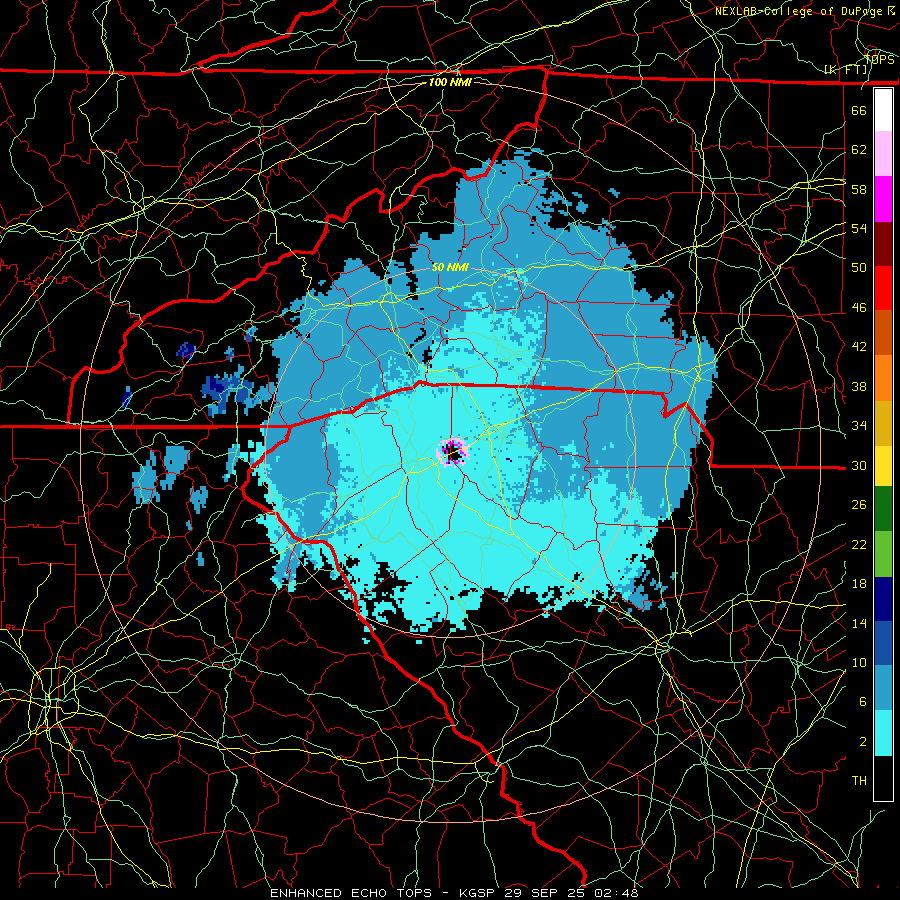
Task: Click the legend value '14'
Action: tap(859, 623)
